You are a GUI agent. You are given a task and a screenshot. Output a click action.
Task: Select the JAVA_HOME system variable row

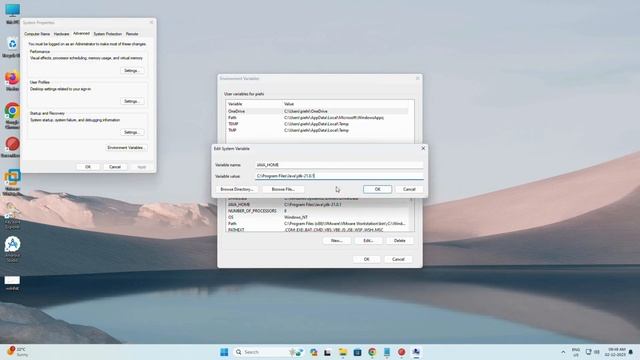tap(318, 204)
